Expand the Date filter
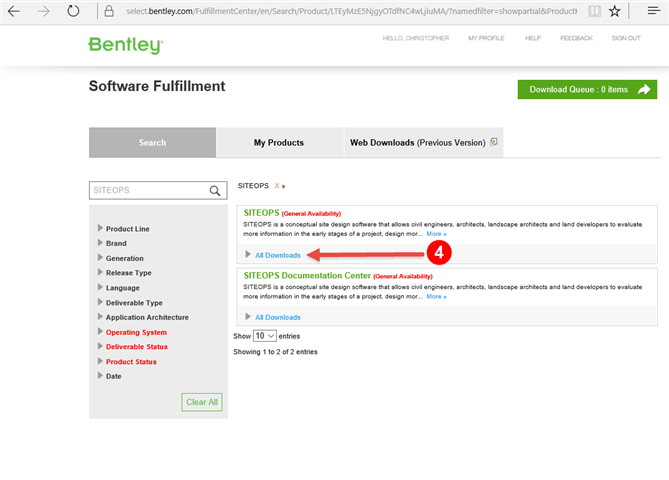 pyautogui.click(x=109, y=376)
